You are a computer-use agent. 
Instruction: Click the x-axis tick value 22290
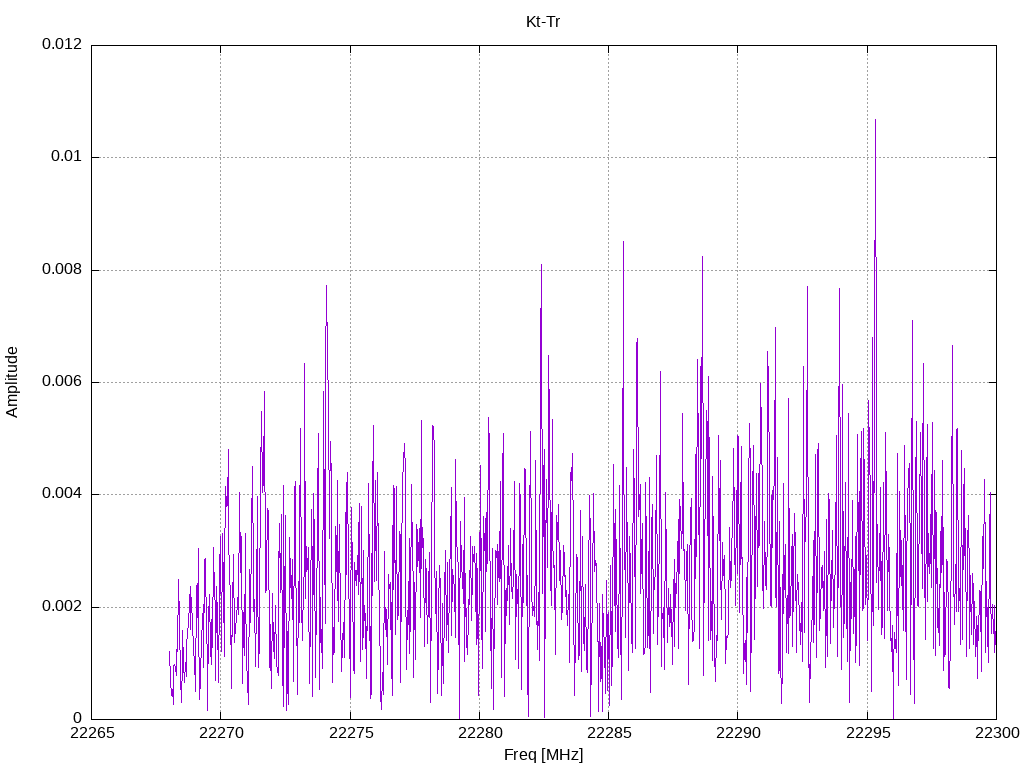(x=739, y=733)
